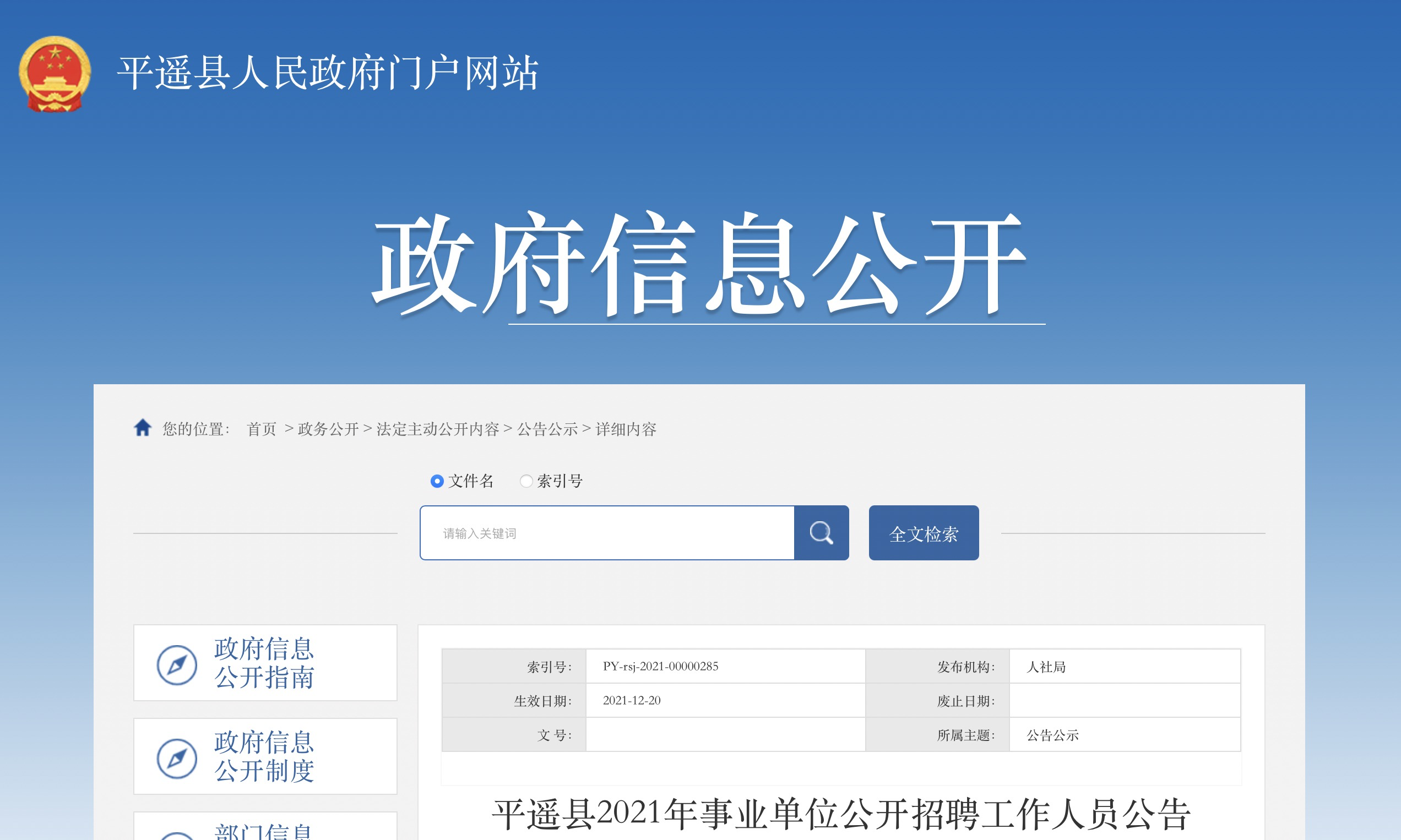Open 政府信息公开指南 sidebar menu item
Image resolution: width=1401 pixels, height=840 pixels.
264,663
